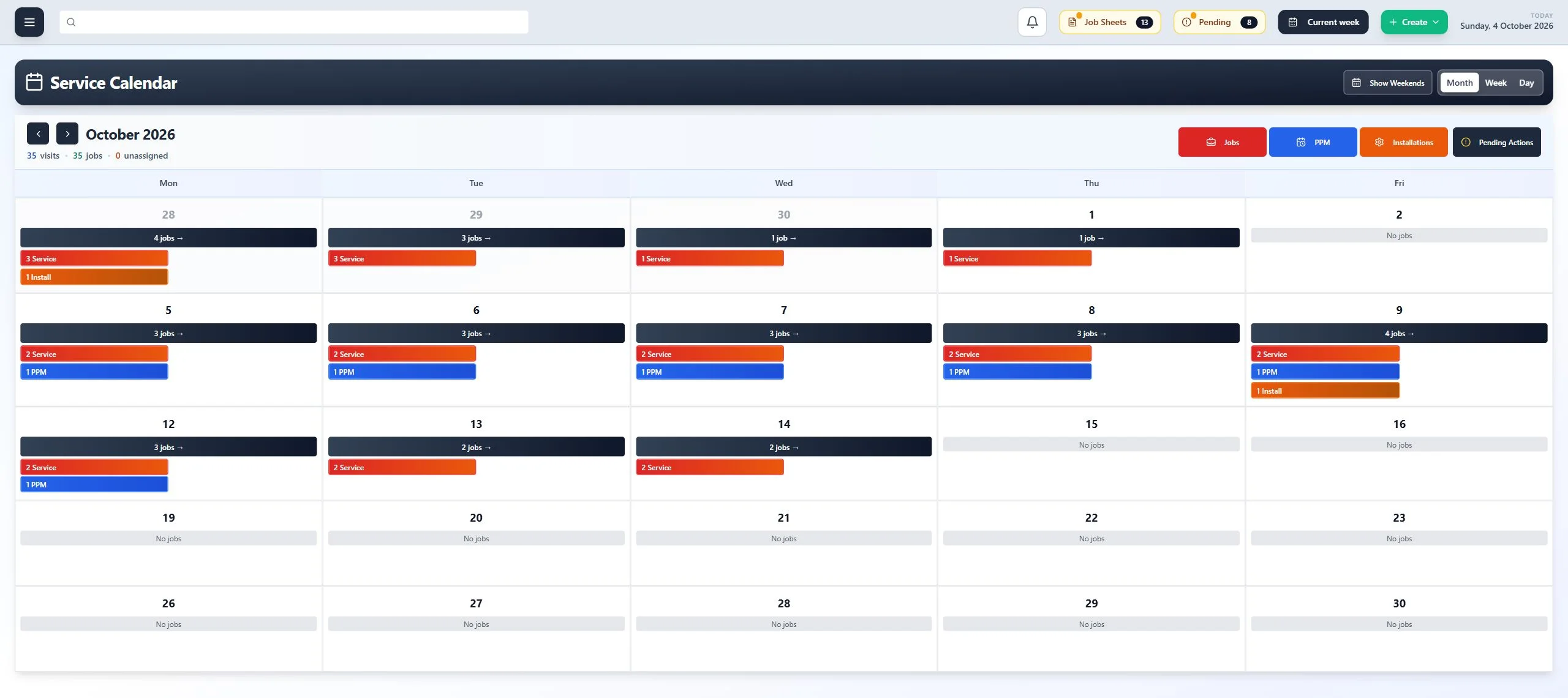The height and width of the screenshot is (698, 1568).
Task: Jump to Current week
Action: 1323,22
